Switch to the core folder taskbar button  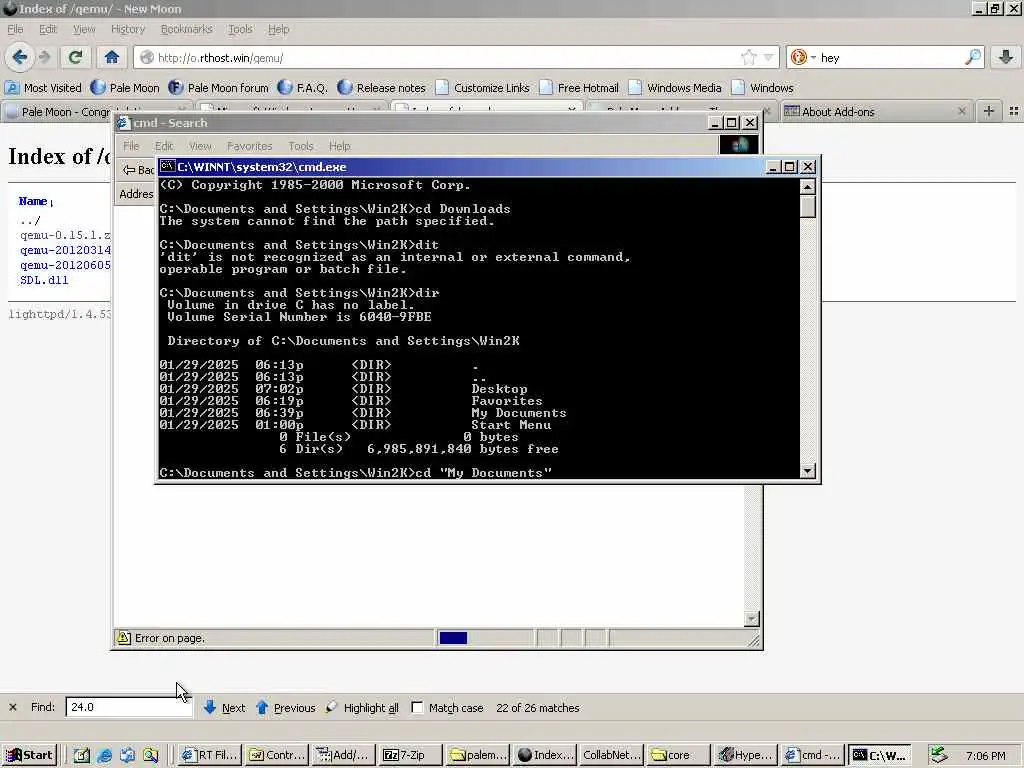[x=679, y=755]
